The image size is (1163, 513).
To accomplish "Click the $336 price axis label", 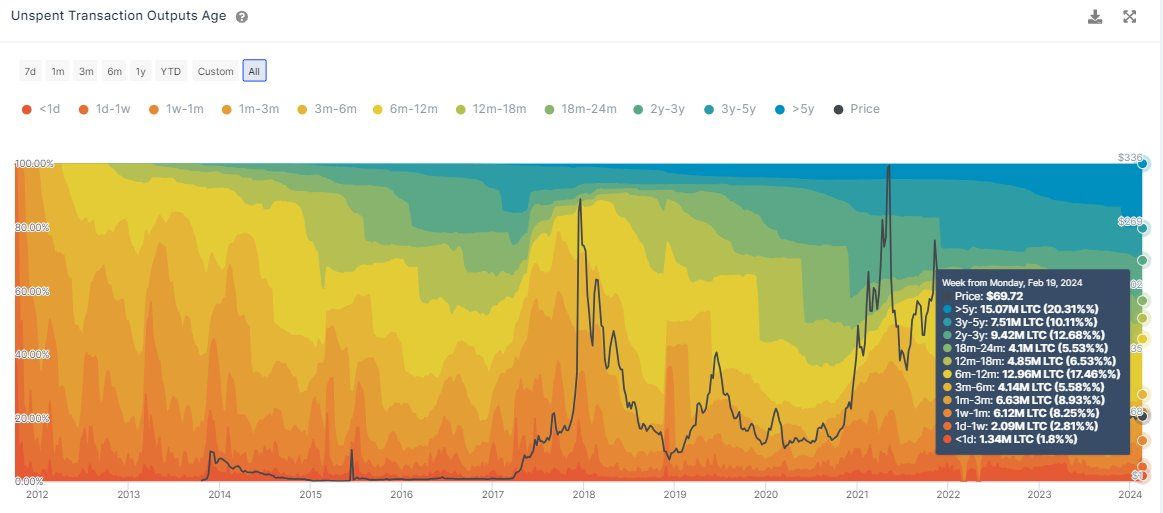I will pos(1130,157).
